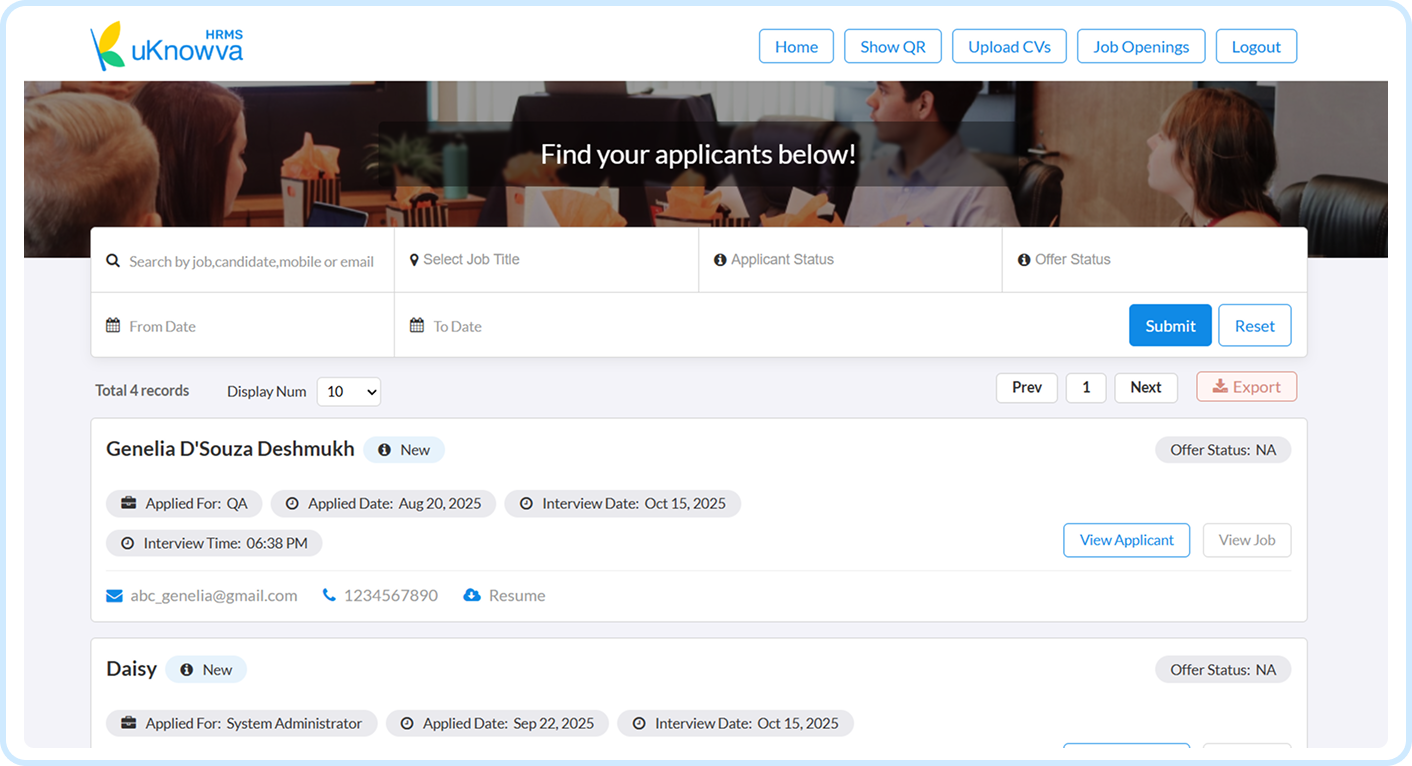
Task: Click the clock icon beside Applied Date: Aug 20, 2025
Action: [292, 504]
